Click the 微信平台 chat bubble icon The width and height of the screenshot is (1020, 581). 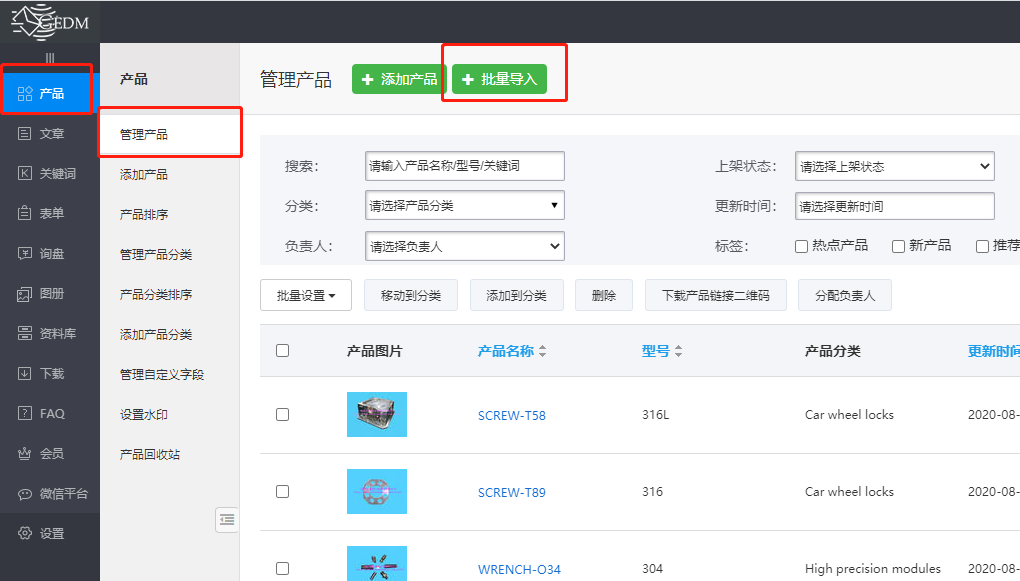[25, 494]
